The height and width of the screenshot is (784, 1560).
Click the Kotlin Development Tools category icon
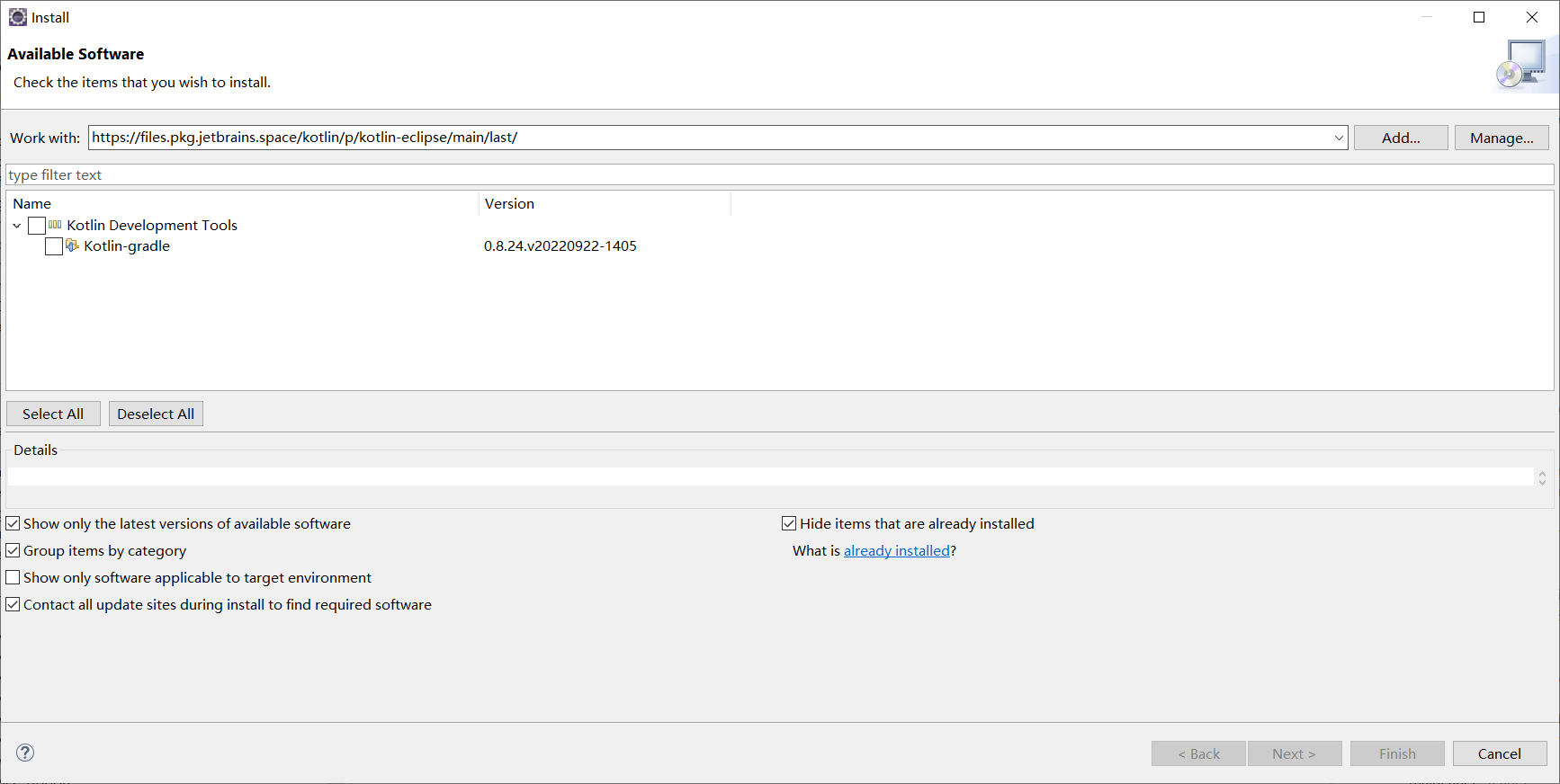(55, 225)
